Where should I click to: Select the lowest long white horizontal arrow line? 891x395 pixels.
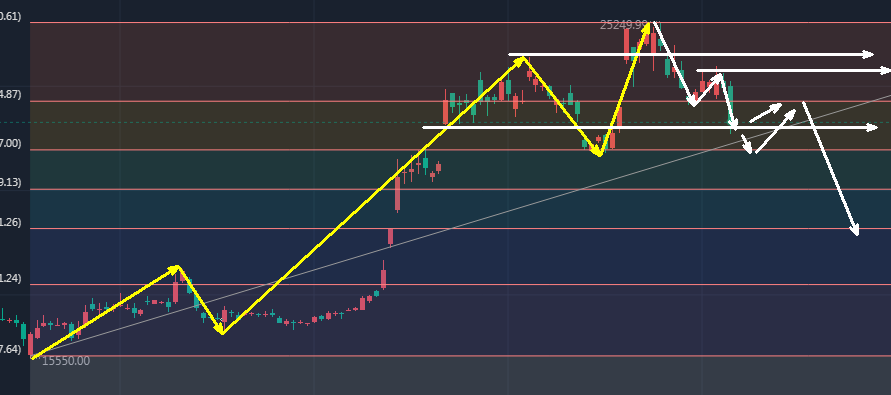click(x=650, y=128)
